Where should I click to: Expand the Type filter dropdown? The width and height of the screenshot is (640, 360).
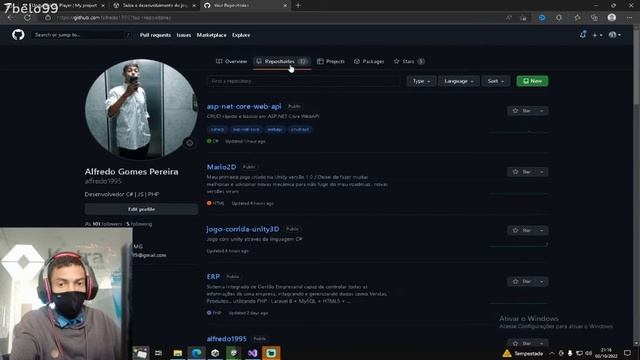[421, 81]
